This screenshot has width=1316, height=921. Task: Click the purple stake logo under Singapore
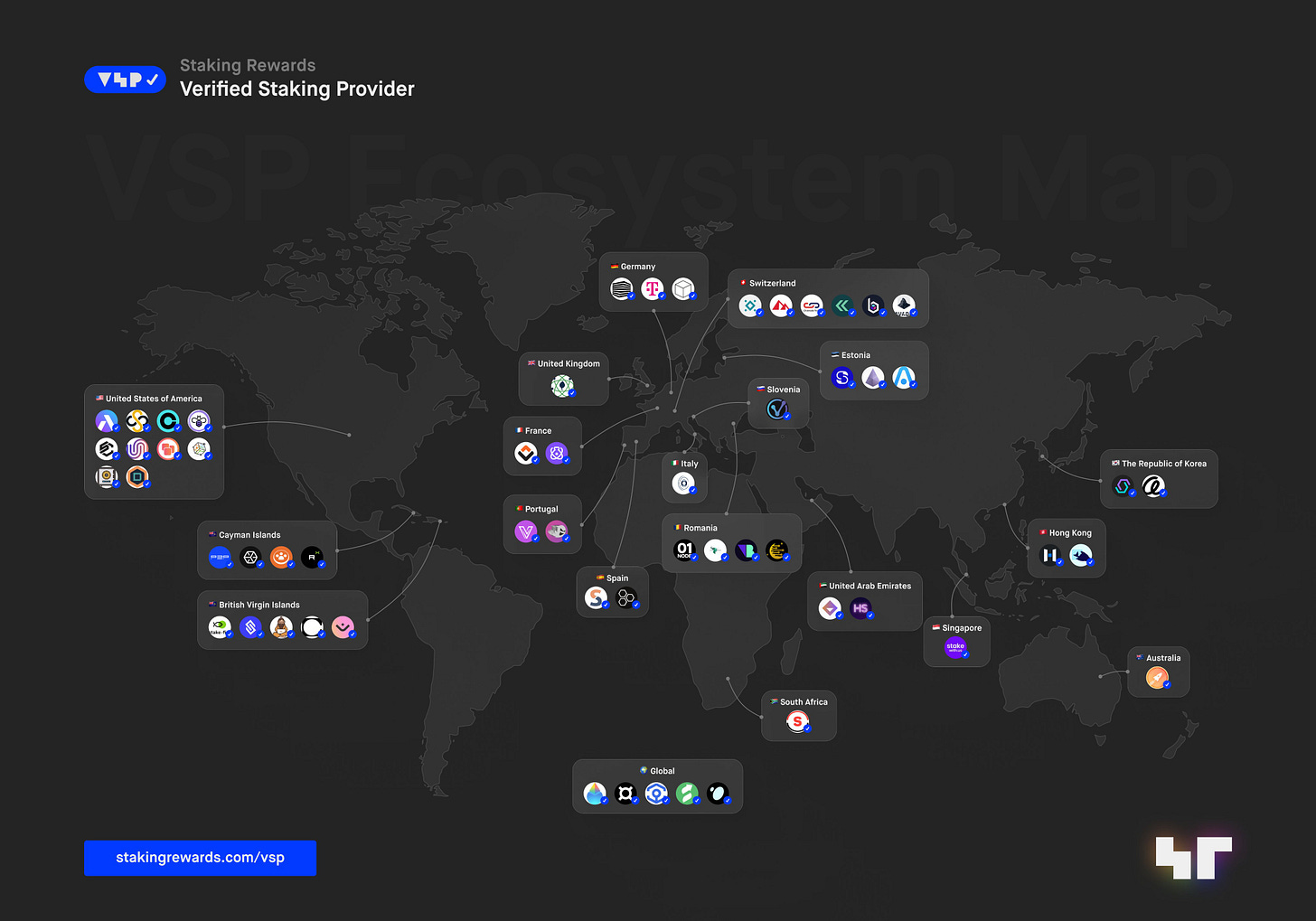[956, 647]
